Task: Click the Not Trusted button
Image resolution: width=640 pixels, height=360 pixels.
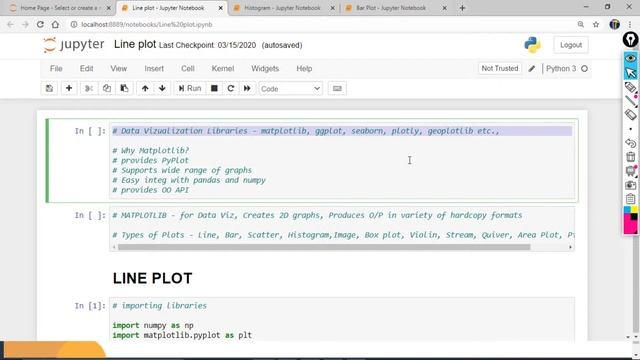Action: [500, 69]
